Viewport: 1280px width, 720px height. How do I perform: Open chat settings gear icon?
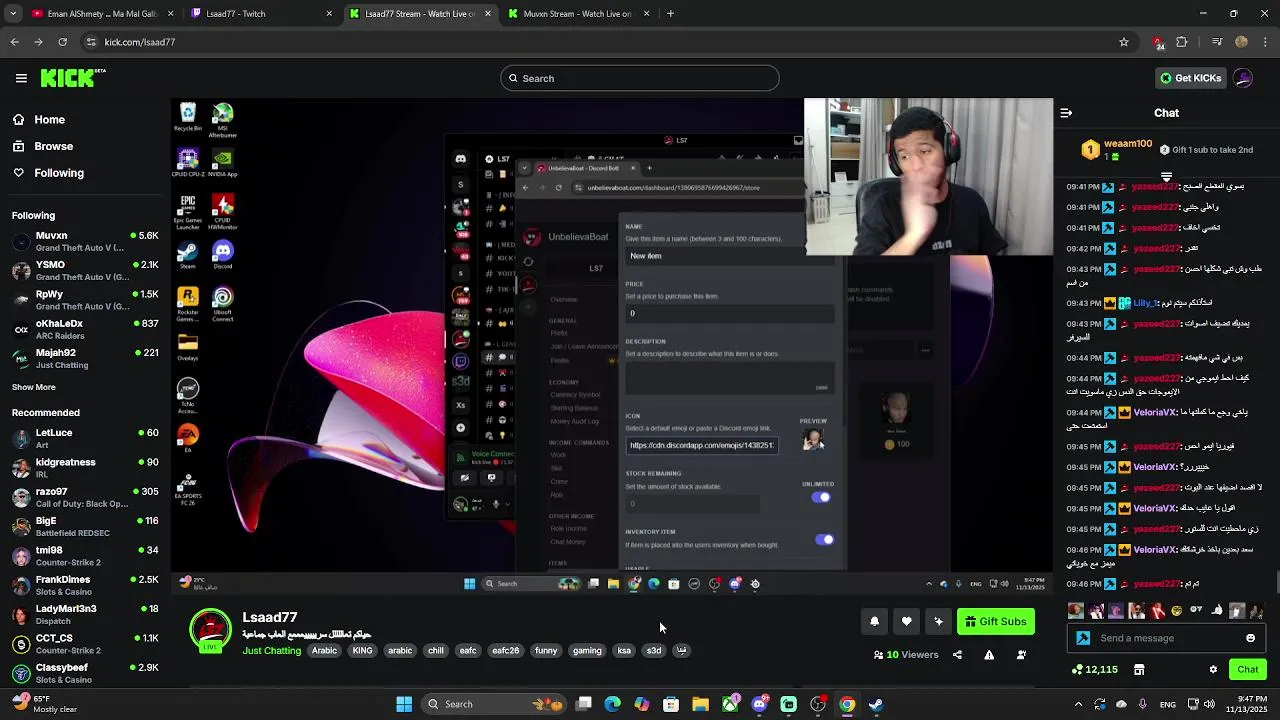(x=1213, y=669)
